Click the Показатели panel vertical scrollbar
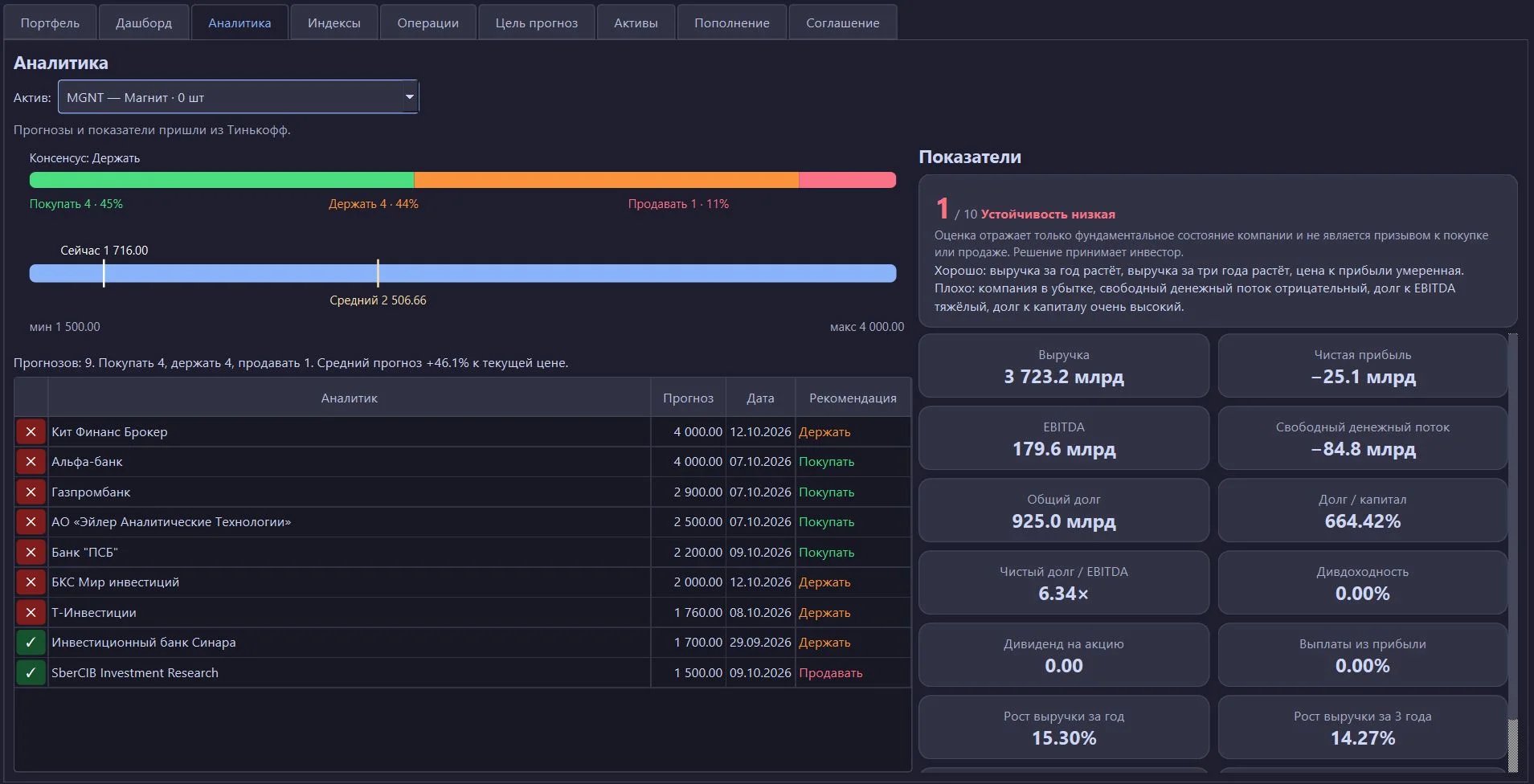Image resolution: width=1534 pixels, height=784 pixels. [x=1512, y=526]
